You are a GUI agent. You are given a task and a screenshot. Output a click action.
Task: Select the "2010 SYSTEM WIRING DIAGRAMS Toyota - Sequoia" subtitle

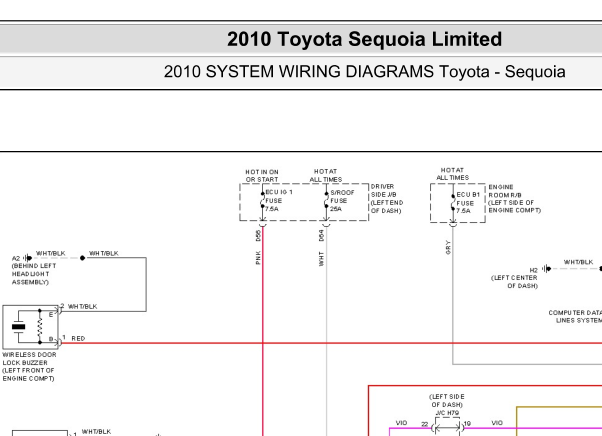[x=364, y=72]
